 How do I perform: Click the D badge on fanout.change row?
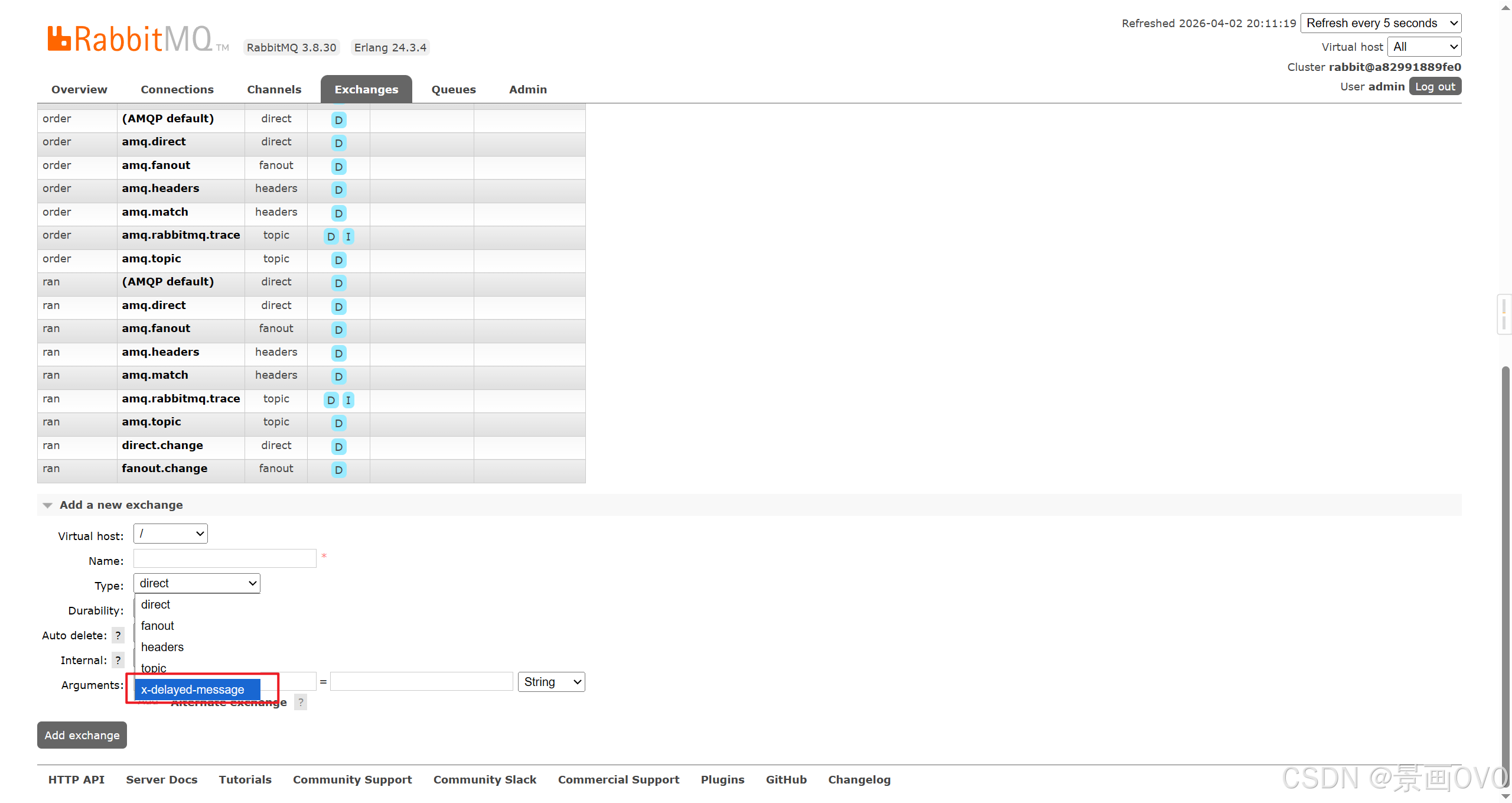(338, 470)
